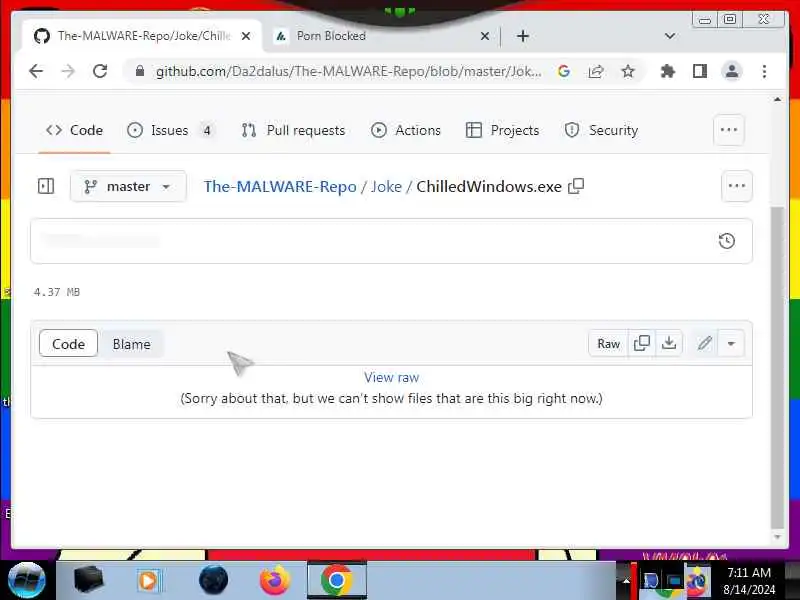Click the Google icon in the address bar

tap(564, 71)
